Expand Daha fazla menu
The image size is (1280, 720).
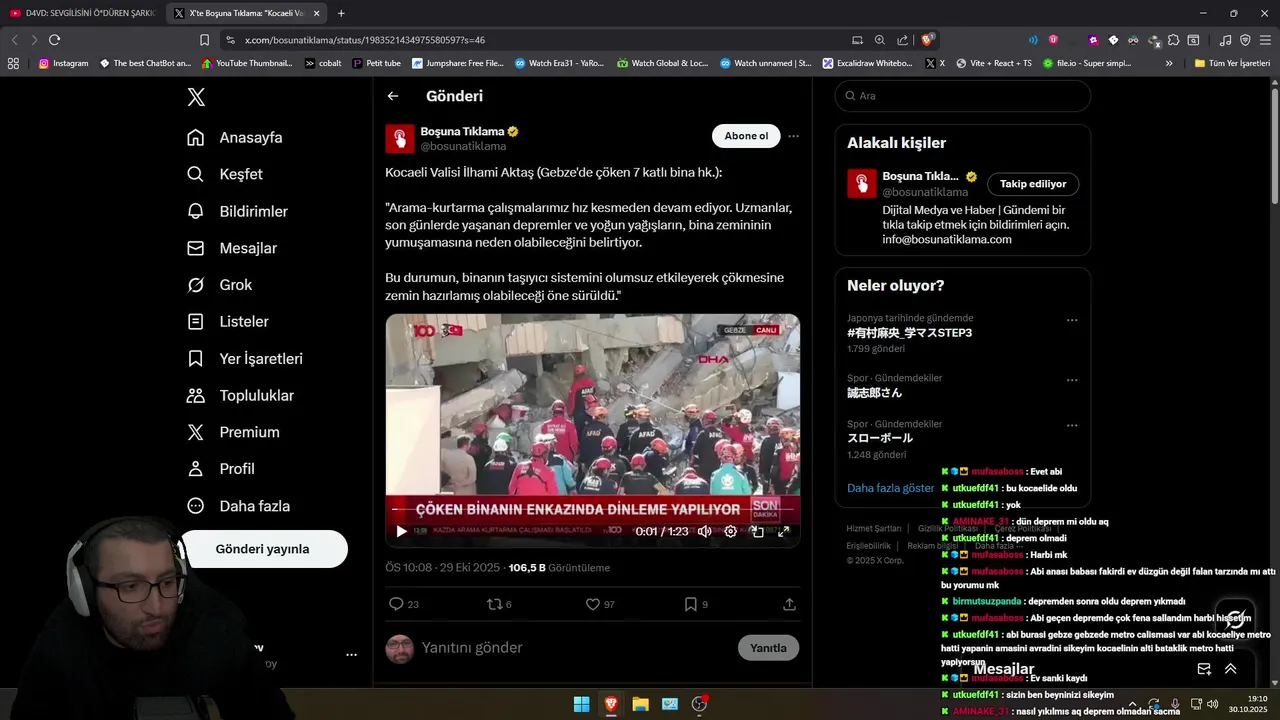coord(238,506)
